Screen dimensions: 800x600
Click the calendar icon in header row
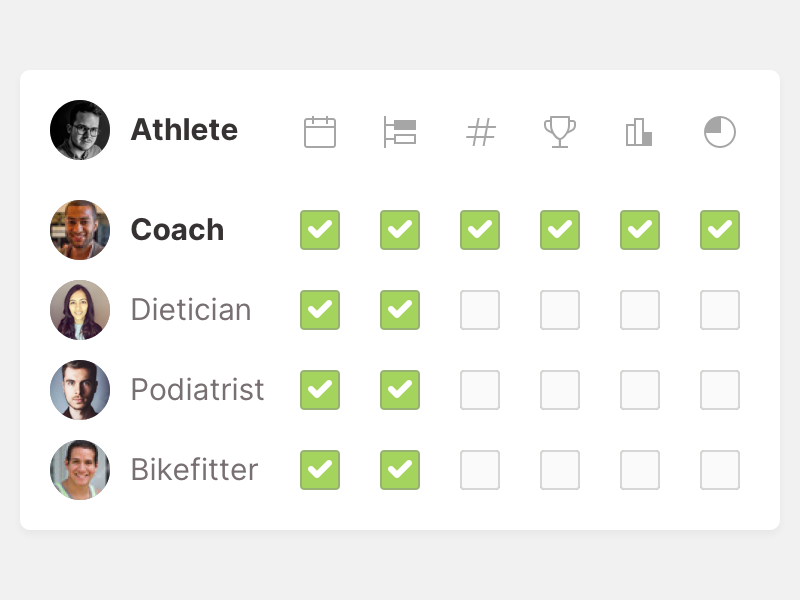pos(320,132)
